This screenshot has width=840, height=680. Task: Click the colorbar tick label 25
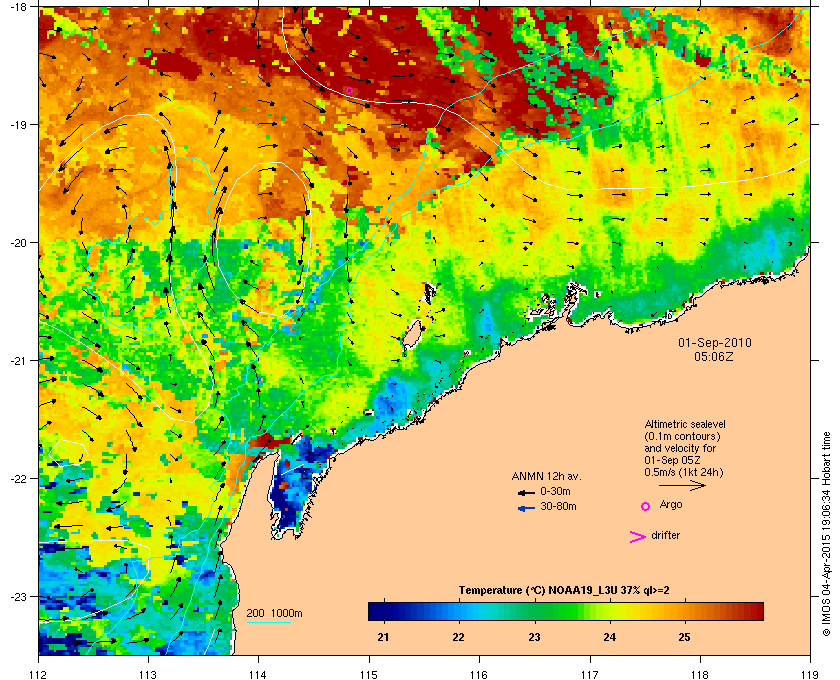pyautogui.click(x=685, y=637)
